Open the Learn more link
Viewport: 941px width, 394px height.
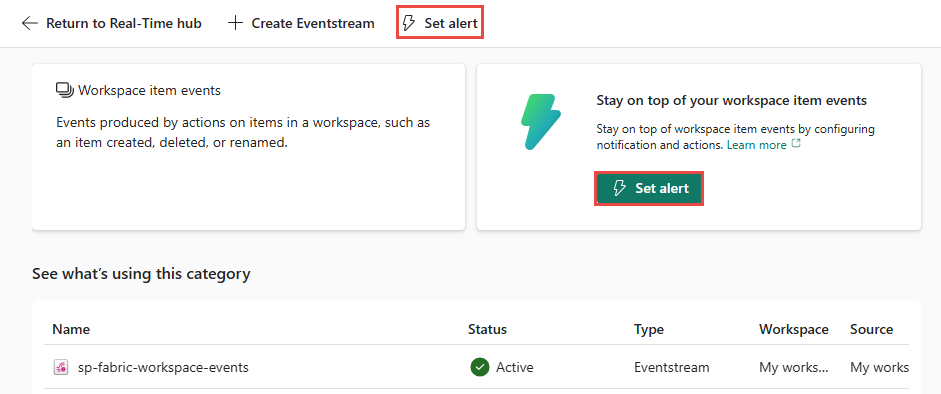click(756, 145)
